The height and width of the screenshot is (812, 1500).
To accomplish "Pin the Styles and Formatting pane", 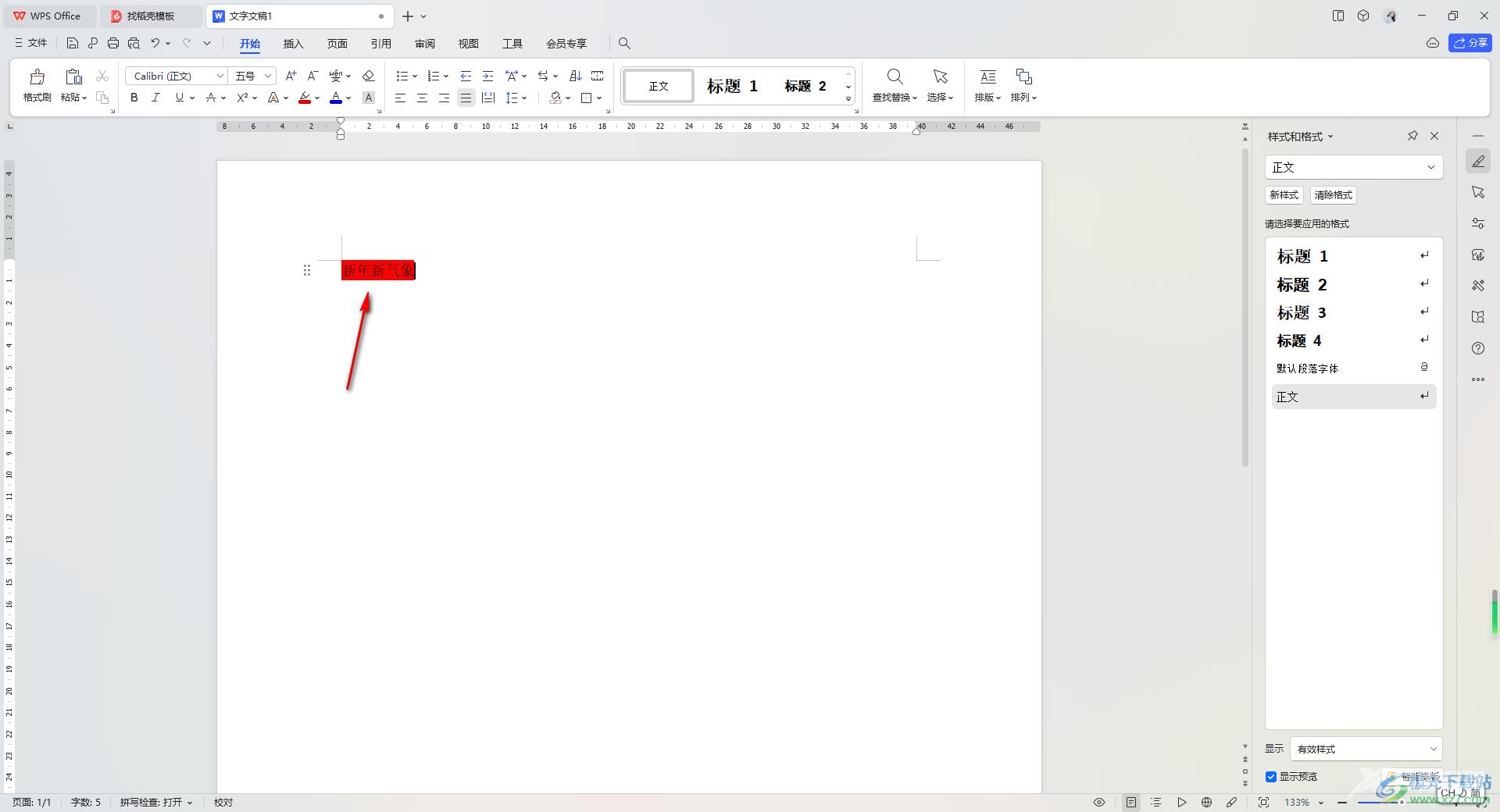I will click(x=1412, y=136).
